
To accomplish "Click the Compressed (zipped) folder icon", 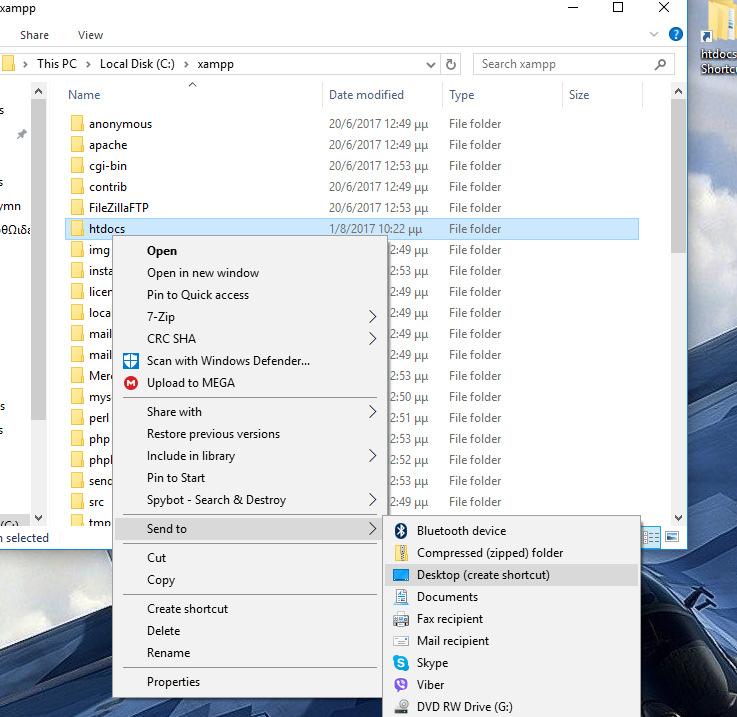I will 401,553.
